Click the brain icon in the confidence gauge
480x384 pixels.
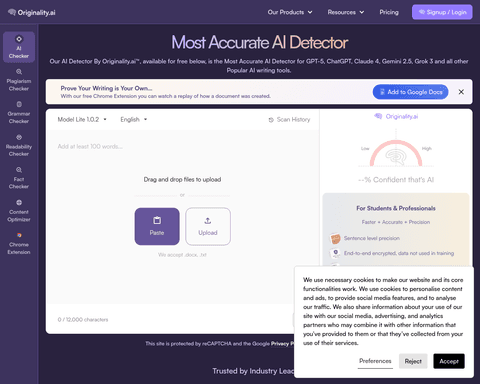(x=396, y=157)
